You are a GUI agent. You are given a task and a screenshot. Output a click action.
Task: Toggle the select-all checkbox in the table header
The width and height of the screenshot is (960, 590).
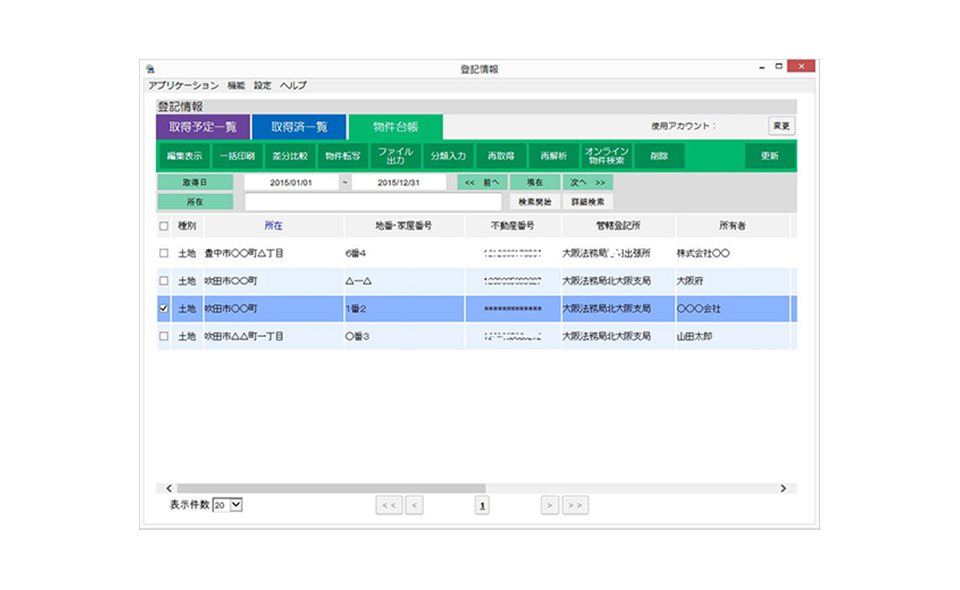coord(164,226)
